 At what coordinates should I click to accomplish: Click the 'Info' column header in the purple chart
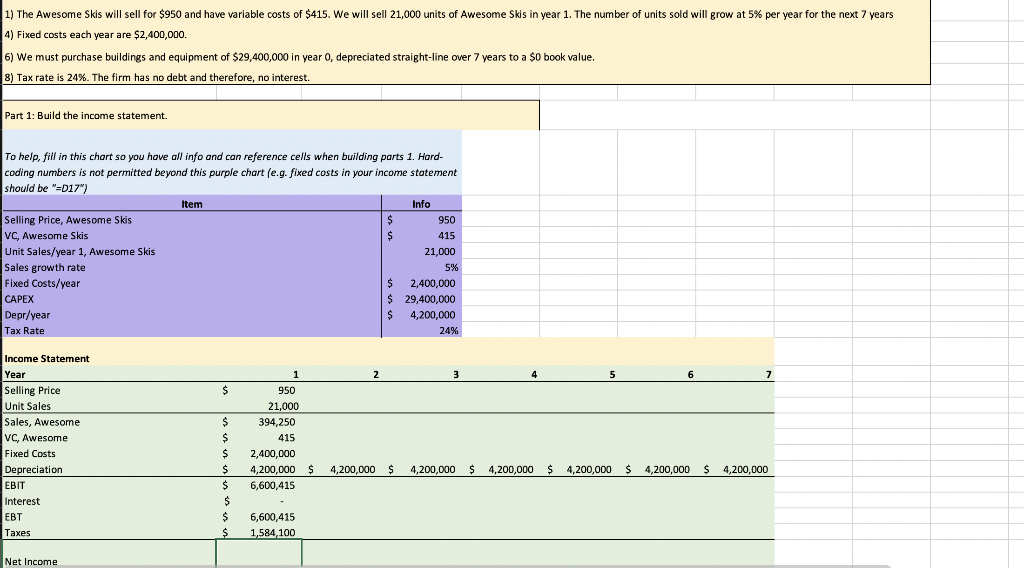[x=421, y=204]
